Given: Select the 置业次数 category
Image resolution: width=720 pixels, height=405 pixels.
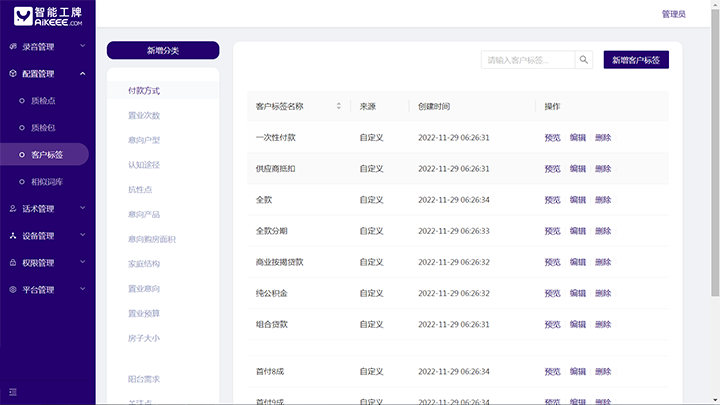Looking at the screenshot, I should [143, 116].
